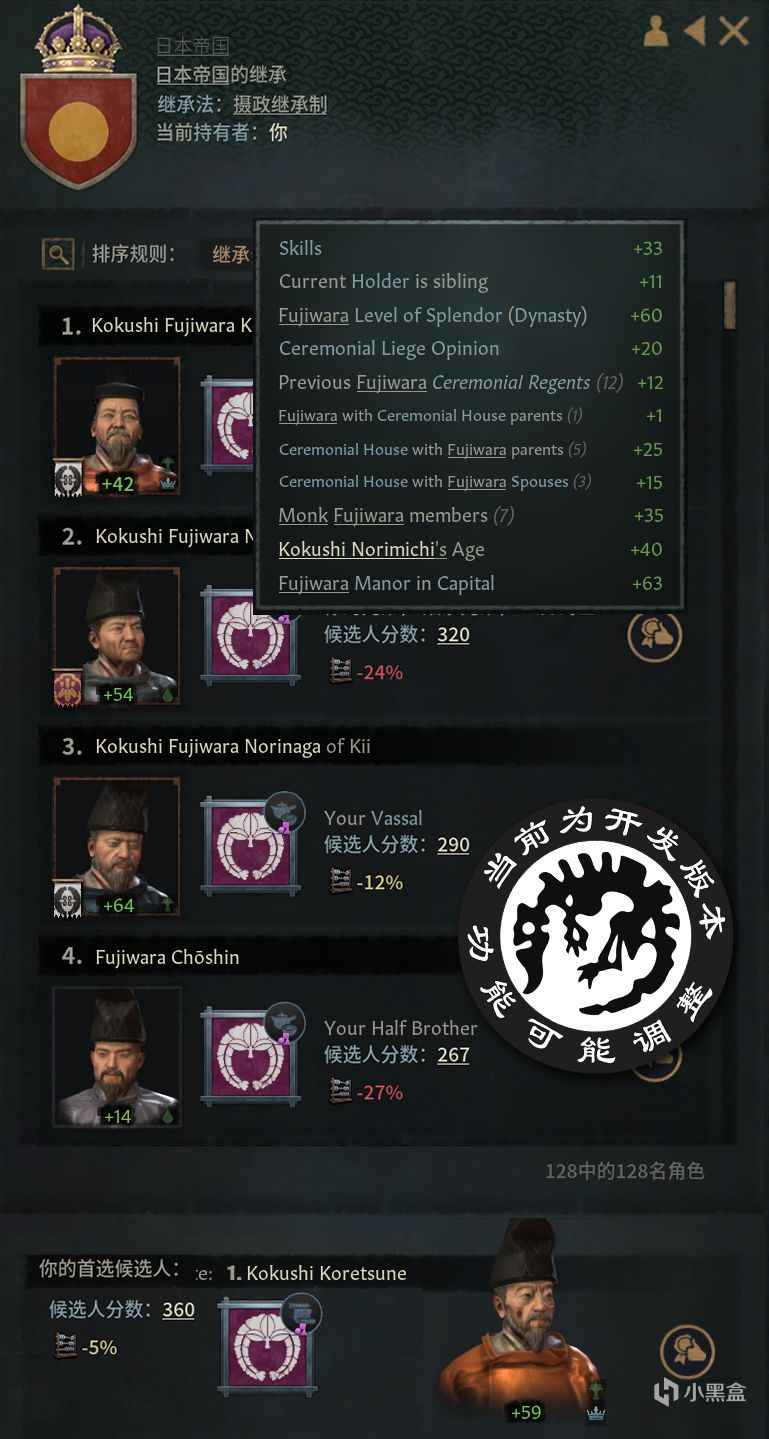
Task: Click the candidate list scrollbar handle
Action: click(730, 305)
